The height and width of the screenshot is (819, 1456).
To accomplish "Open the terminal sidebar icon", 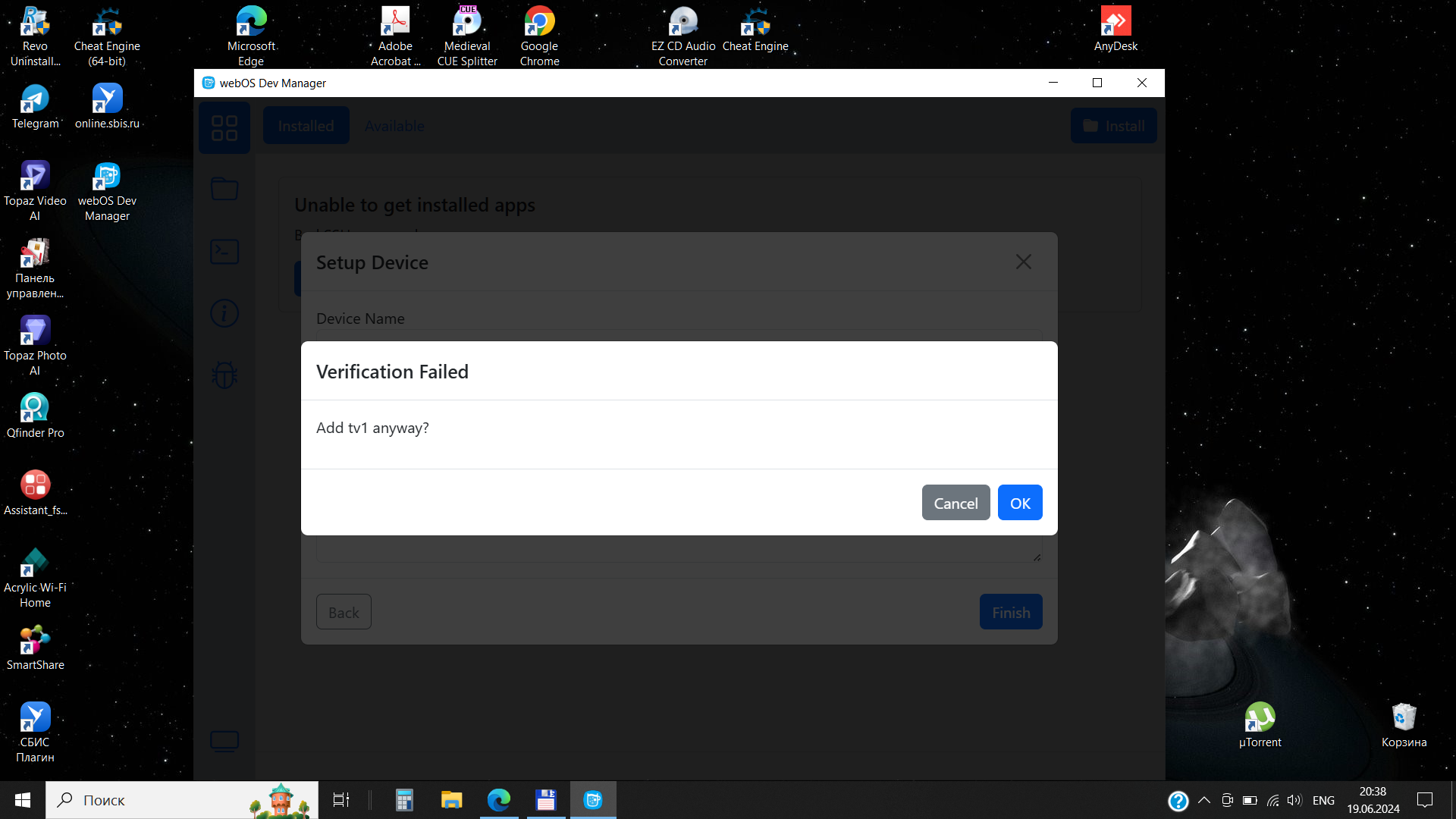I will (224, 251).
